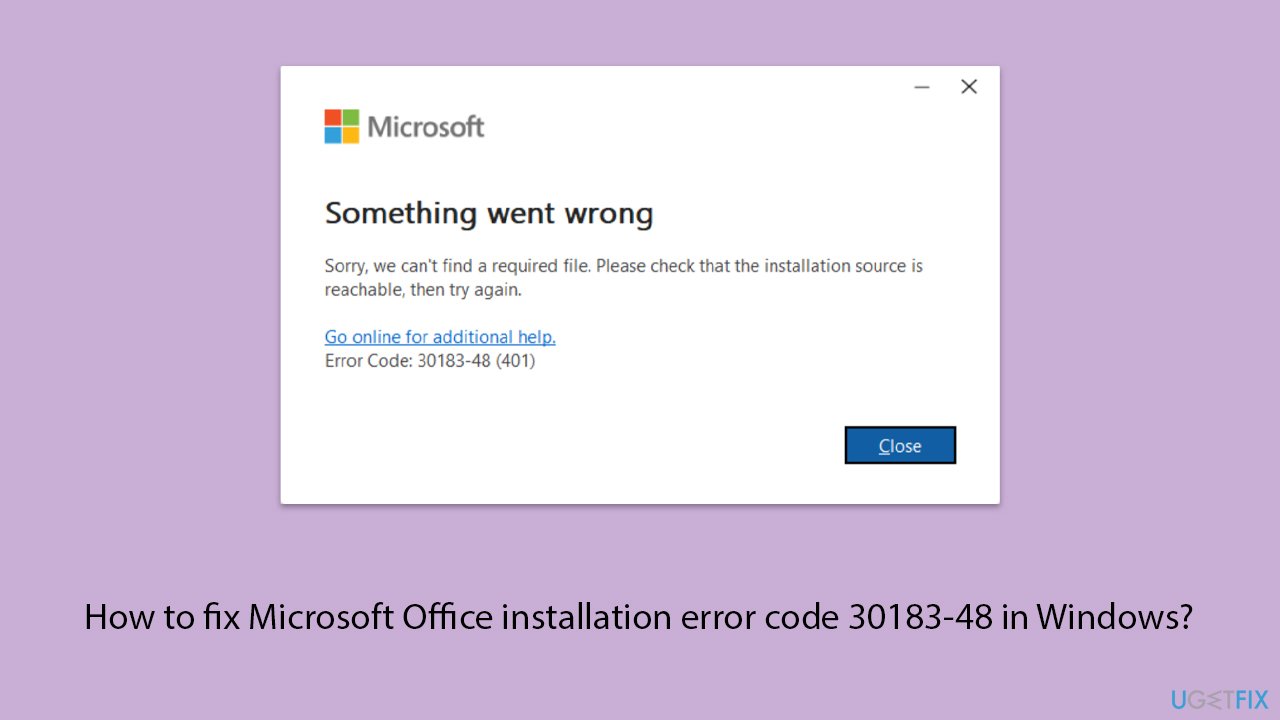The height and width of the screenshot is (720, 1280).
Task: Click the installation source error message text
Action: [624, 277]
